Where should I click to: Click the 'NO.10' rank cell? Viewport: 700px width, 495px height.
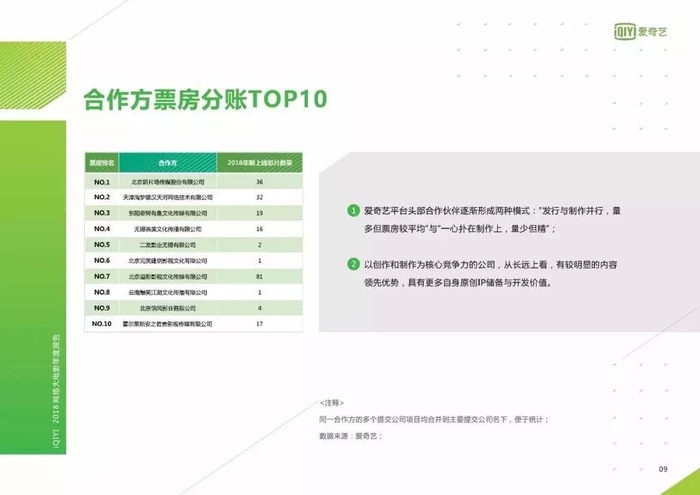pyautogui.click(x=102, y=324)
